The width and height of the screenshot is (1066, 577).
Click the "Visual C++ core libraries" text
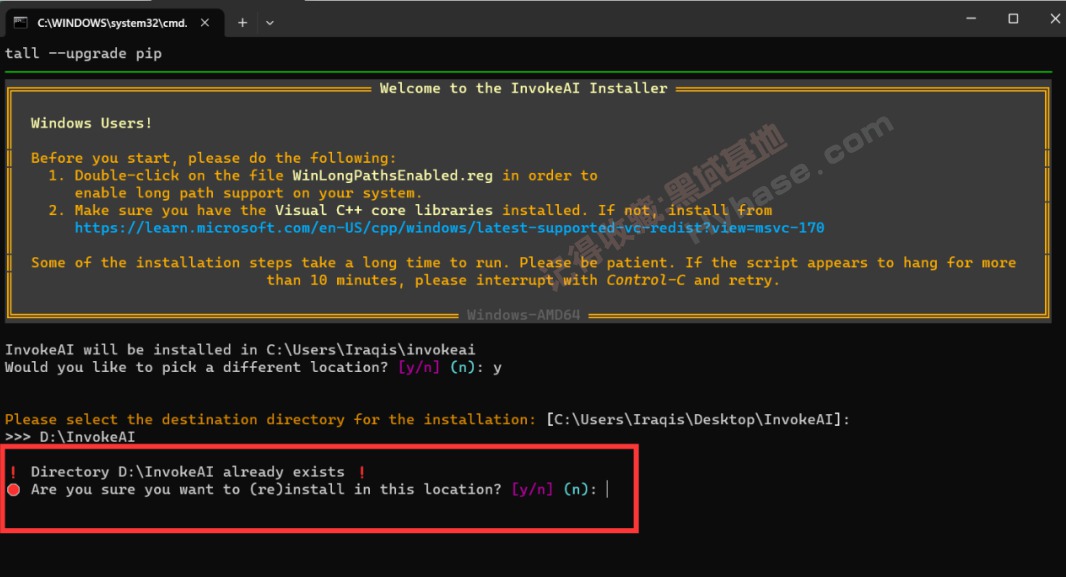tap(383, 210)
